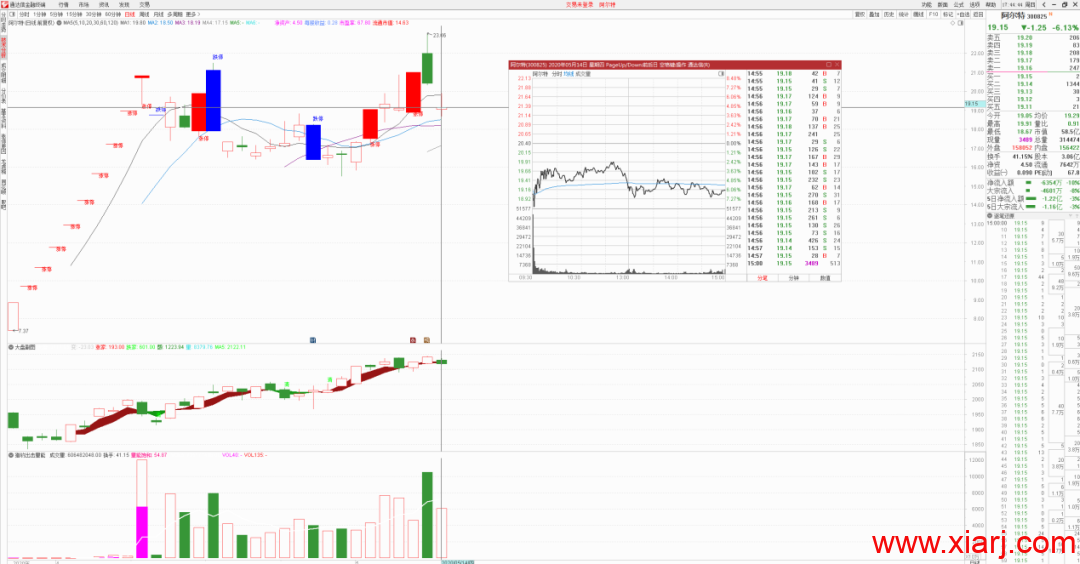Image resolution: width=1080 pixels, height=564 pixels.
Task: Open the 公式 menu
Action: pos(959,5)
